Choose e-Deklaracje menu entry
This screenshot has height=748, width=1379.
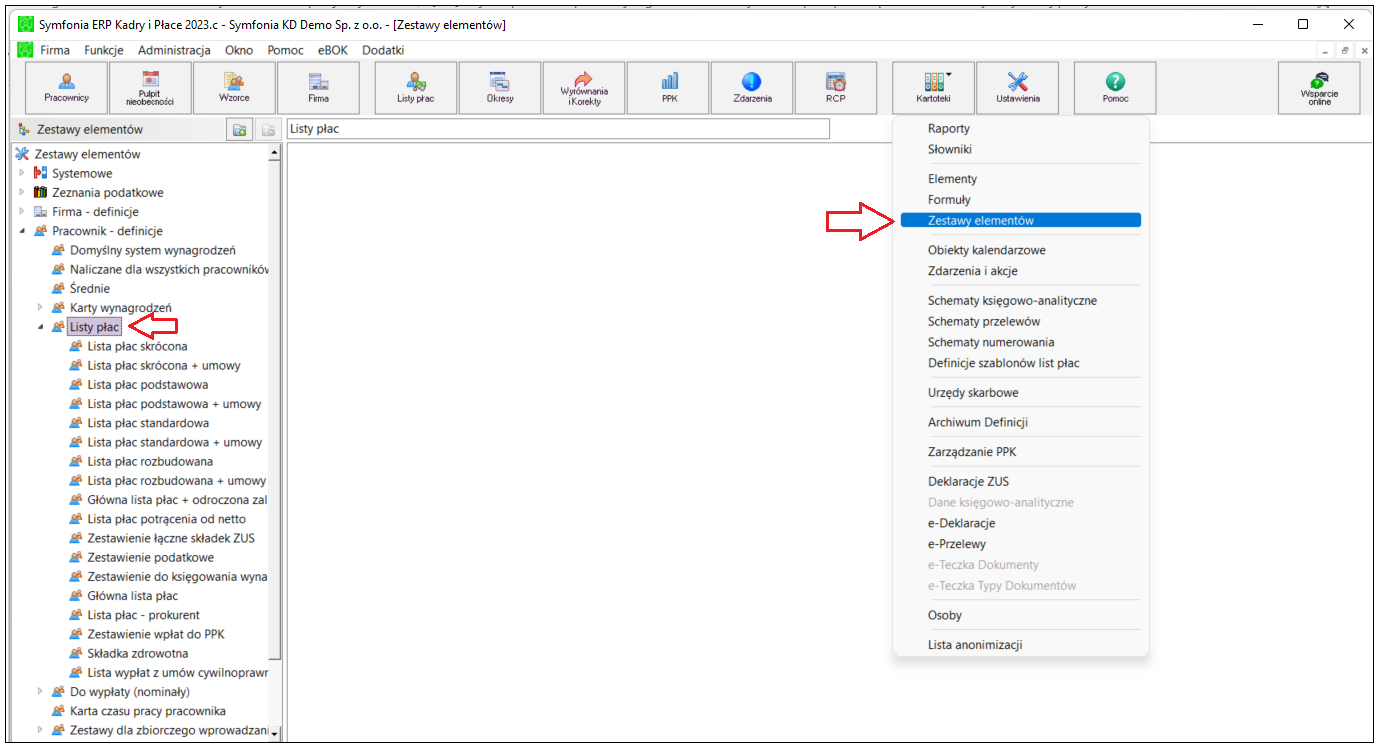[1020, 523]
